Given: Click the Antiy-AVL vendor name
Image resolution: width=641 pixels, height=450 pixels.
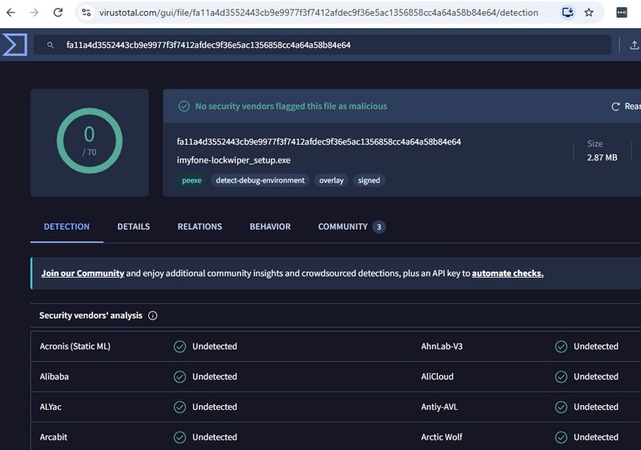Looking at the screenshot, I should [x=439, y=407].
